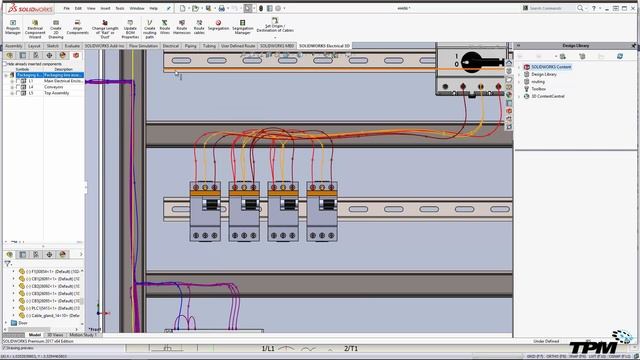Image resolution: width=640 pixels, height=360 pixels.
Task: Click the New document icon
Action: pyautogui.click(x=182, y=8)
